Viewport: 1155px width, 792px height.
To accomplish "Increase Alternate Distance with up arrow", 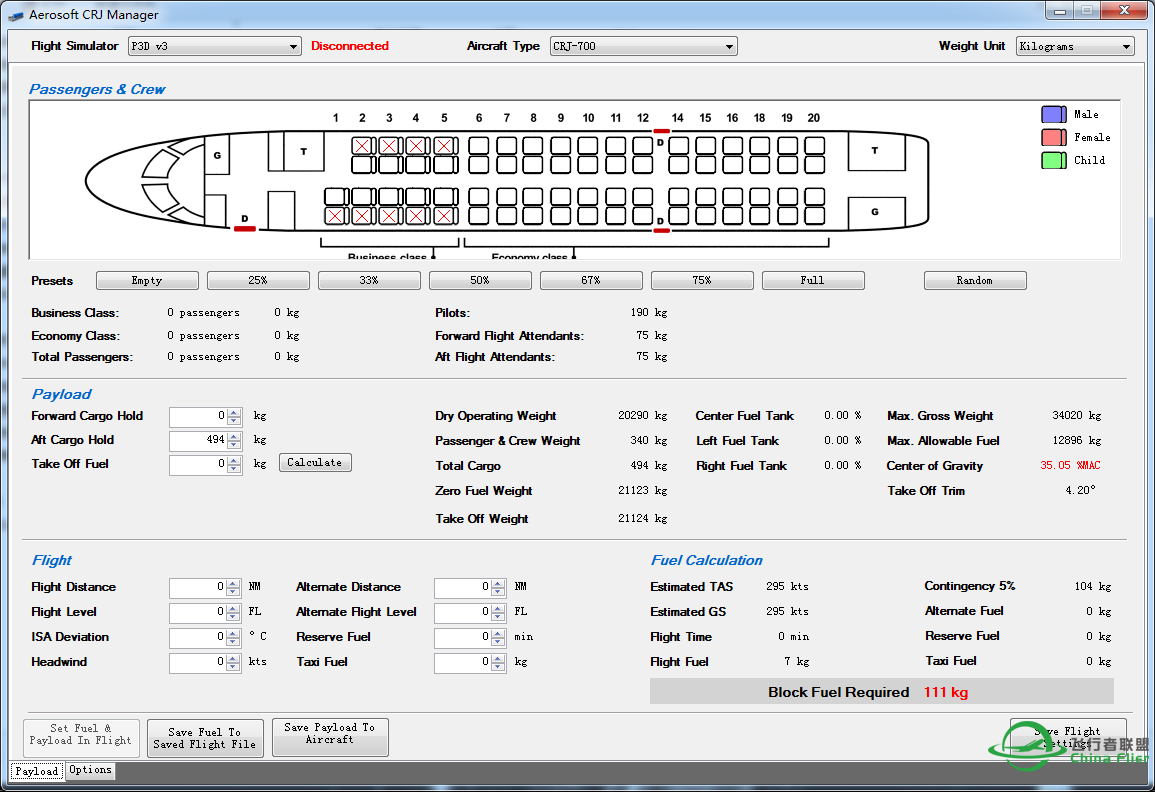I will point(498,584).
